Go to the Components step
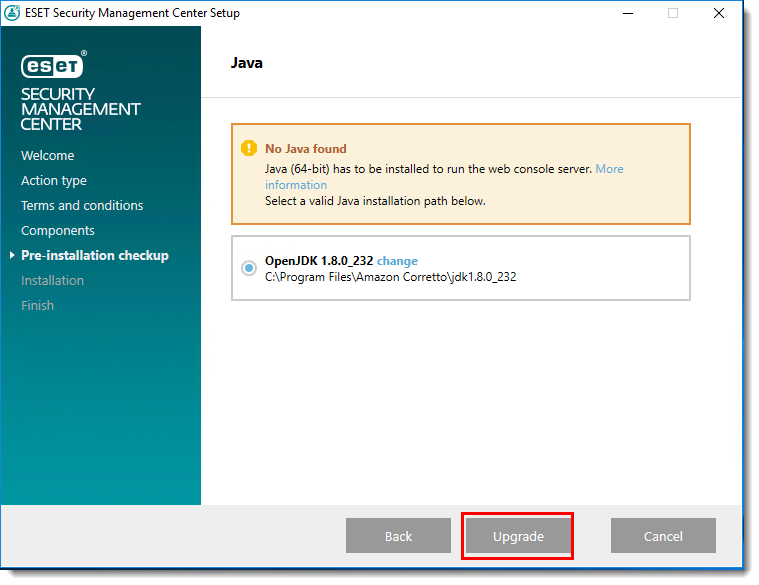The height and width of the screenshot is (585, 759). click(x=58, y=230)
